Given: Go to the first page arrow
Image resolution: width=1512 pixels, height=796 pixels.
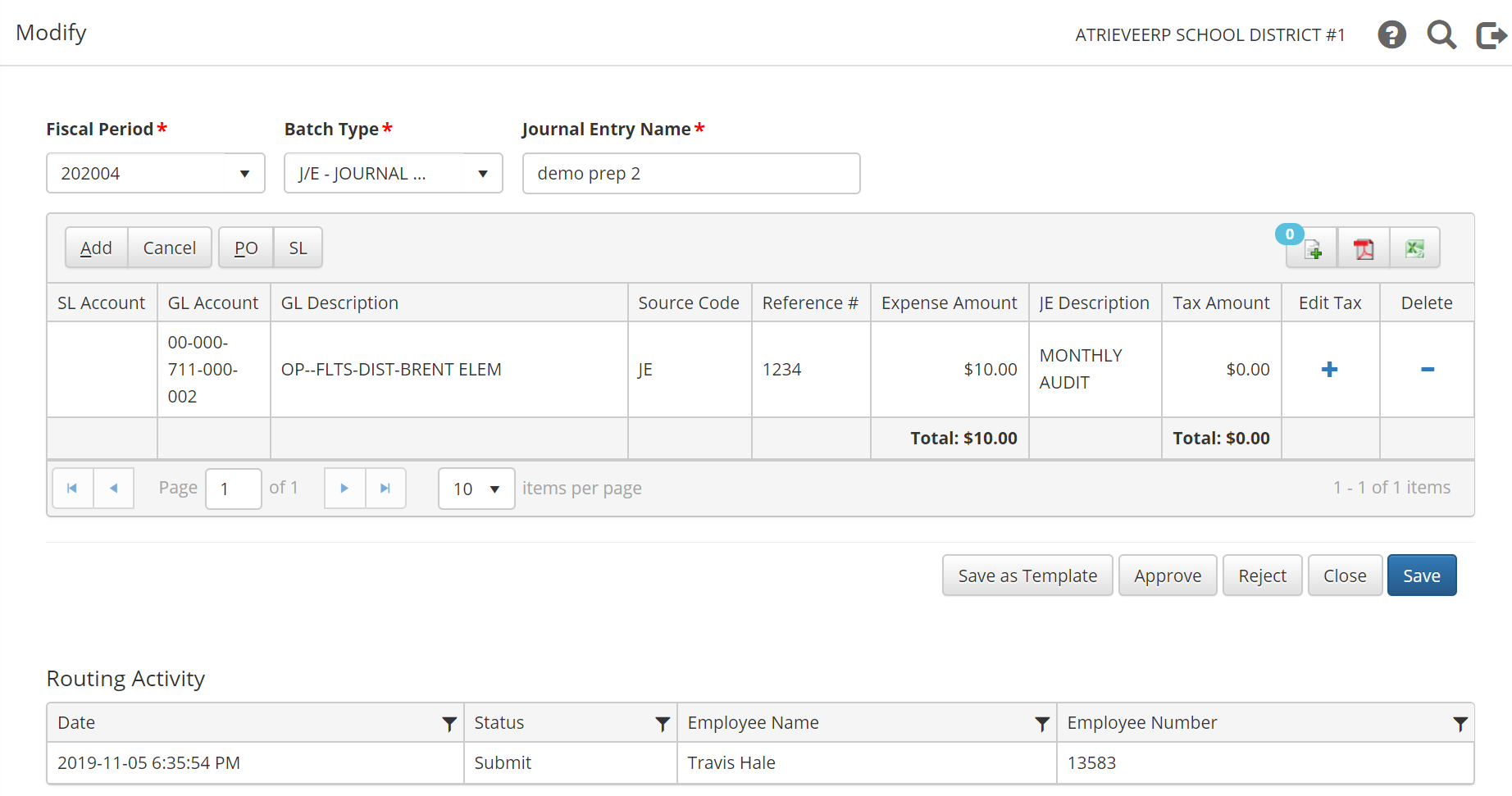Looking at the screenshot, I should 72,489.
